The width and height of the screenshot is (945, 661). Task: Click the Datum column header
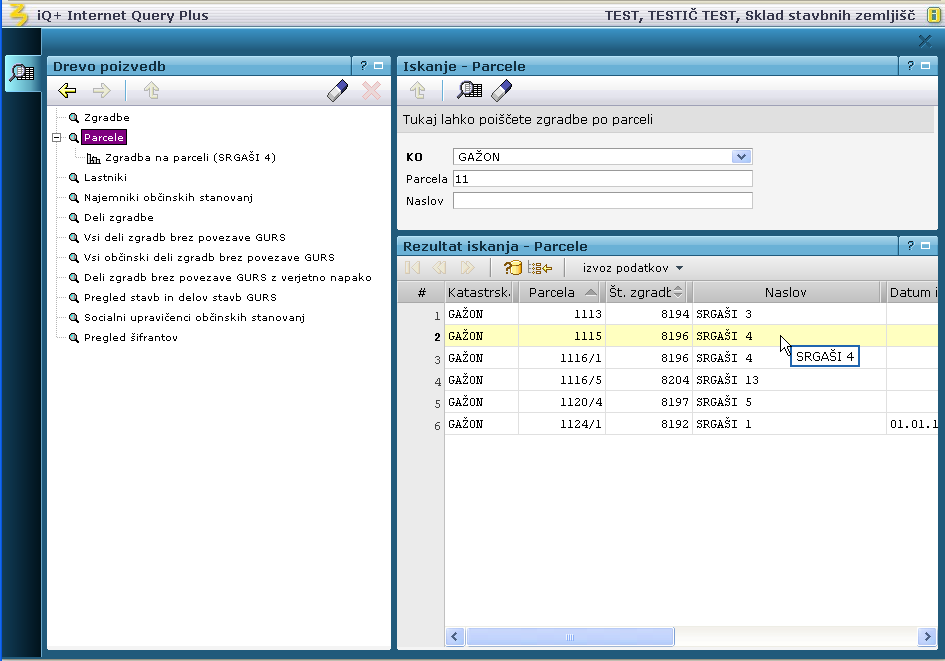pyautogui.click(x=912, y=292)
